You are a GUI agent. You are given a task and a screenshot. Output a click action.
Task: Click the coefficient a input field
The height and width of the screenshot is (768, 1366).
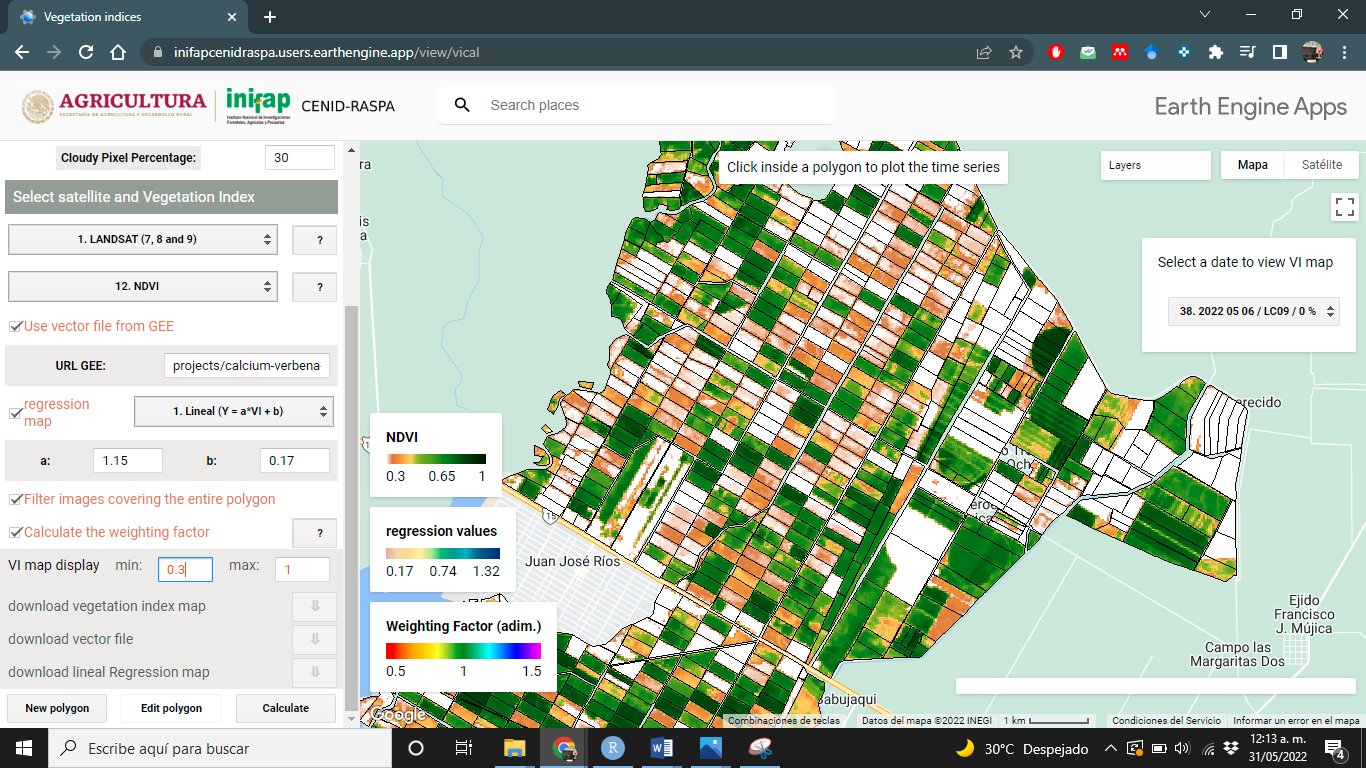pyautogui.click(x=128, y=461)
